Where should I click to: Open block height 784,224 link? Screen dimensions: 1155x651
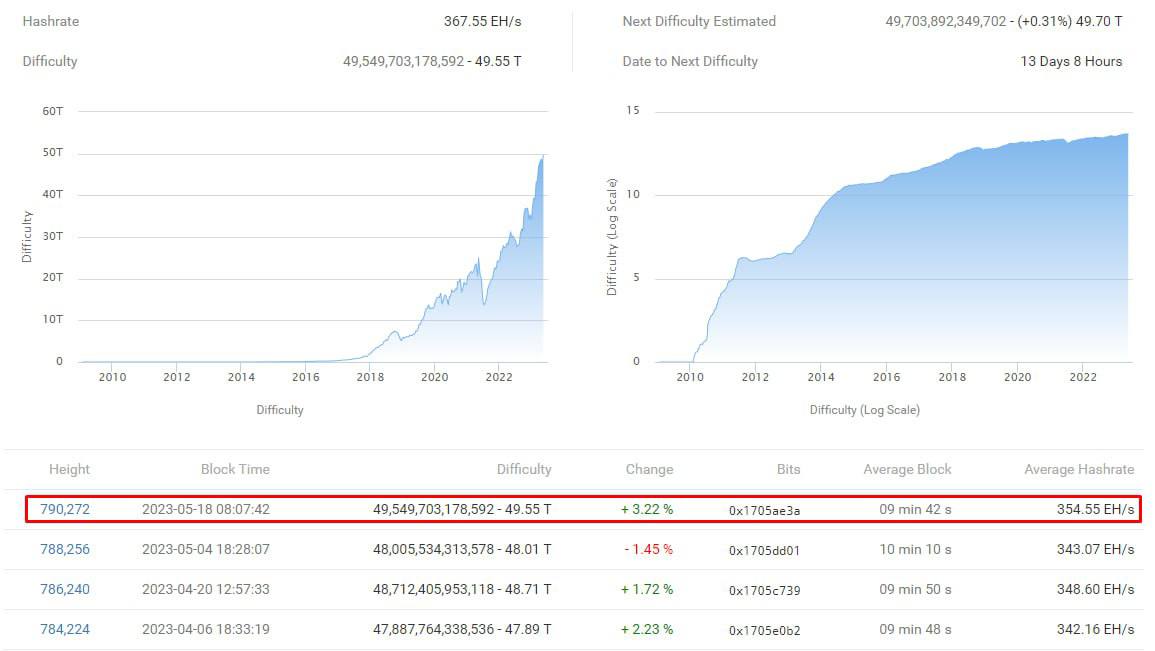[65, 630]
